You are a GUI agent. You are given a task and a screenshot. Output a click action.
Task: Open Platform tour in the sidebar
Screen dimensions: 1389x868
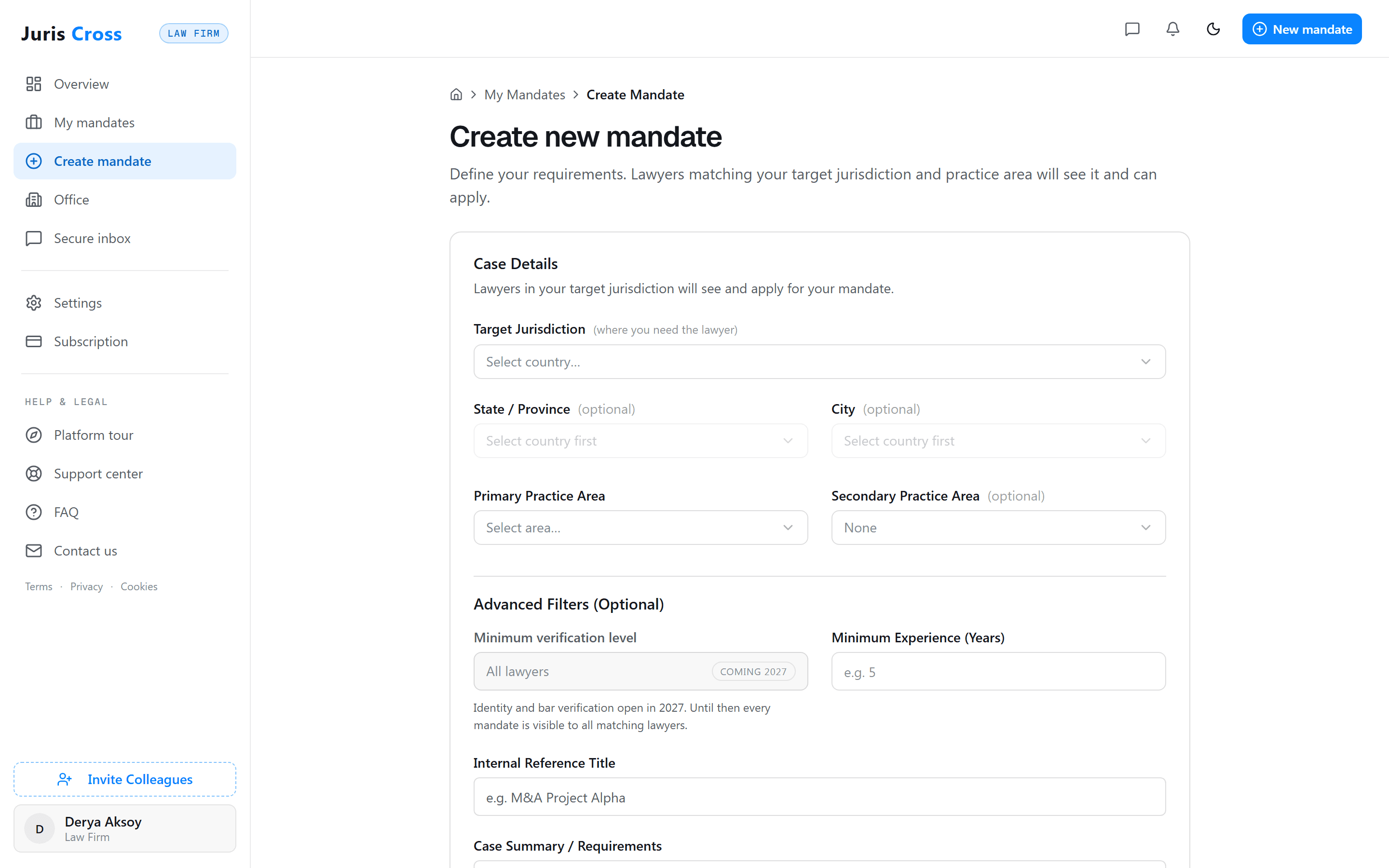(124, 435)
